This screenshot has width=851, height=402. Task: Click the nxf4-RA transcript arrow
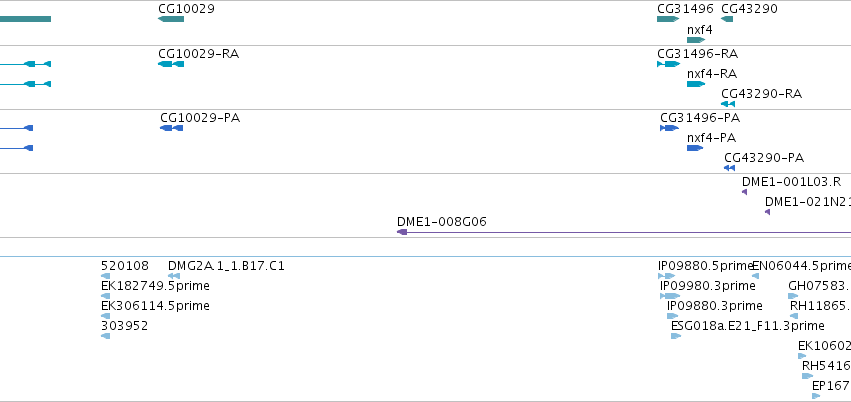point(696,84)
